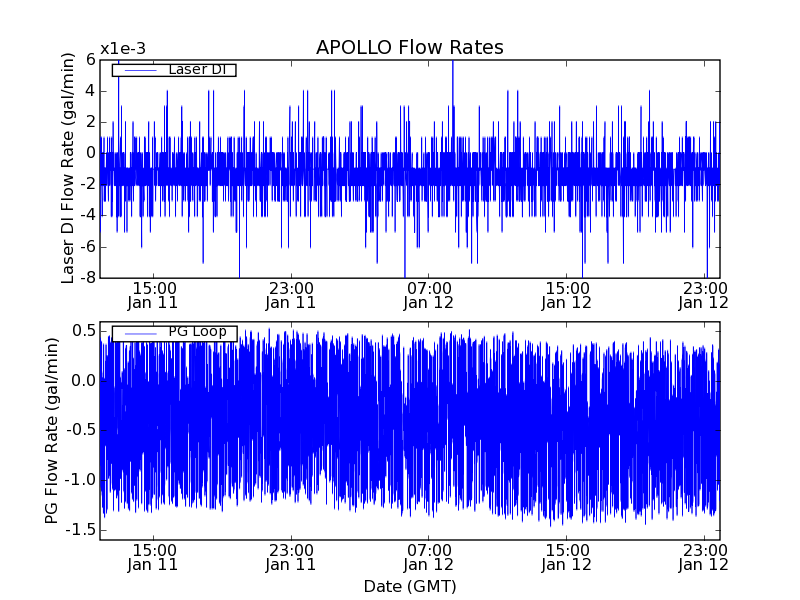This screenshot has height=600, width=800.
Task: Click the y-axis value -0.5 on PG chart
Action: (81, 430)
